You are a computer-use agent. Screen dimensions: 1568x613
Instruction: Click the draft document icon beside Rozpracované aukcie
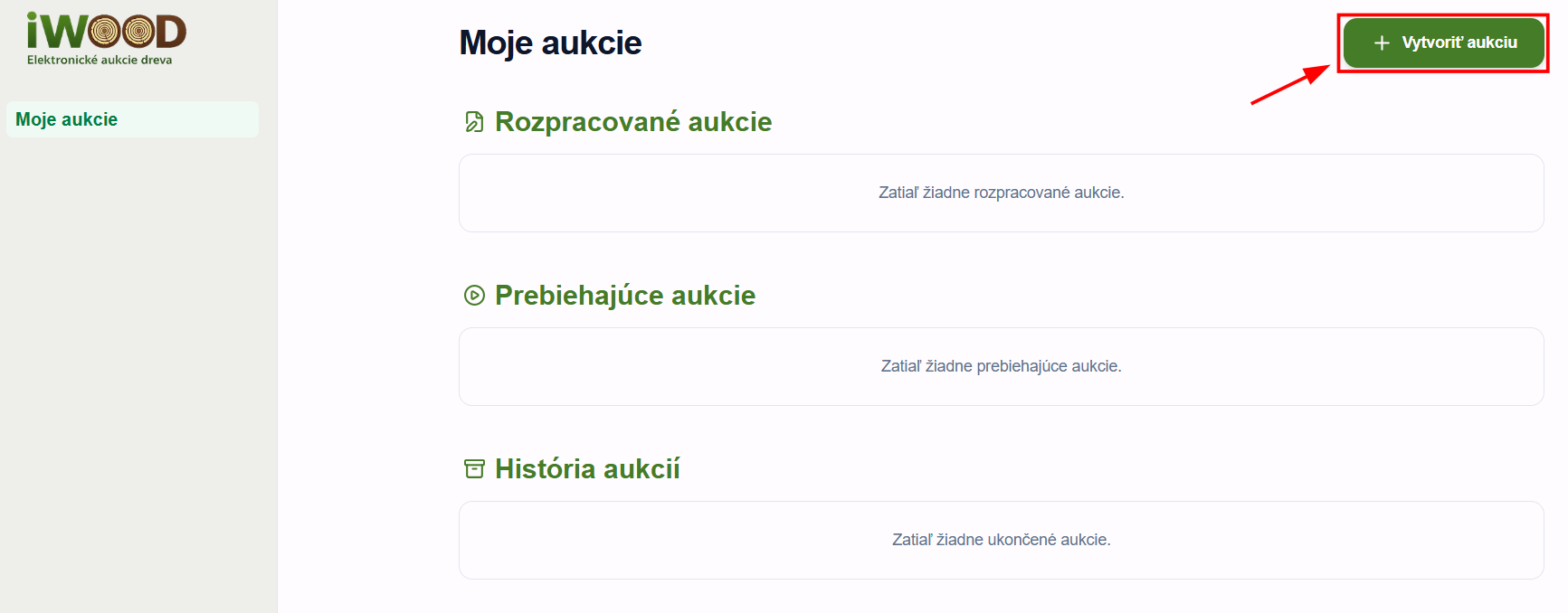pyautogui.click(x=474, y=122)
